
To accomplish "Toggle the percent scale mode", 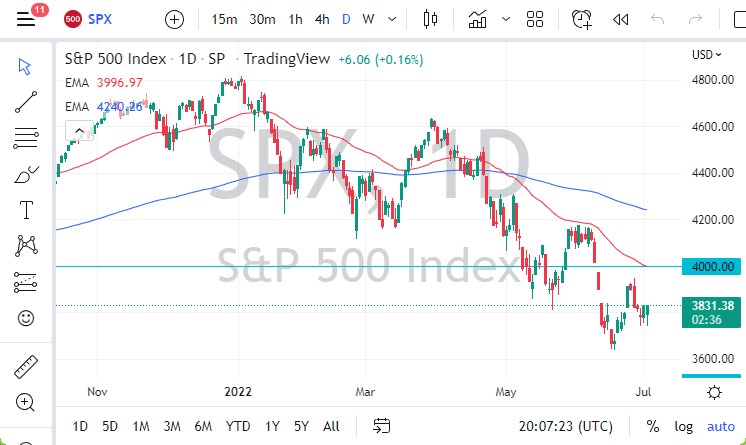I will (x=652, y=426).
